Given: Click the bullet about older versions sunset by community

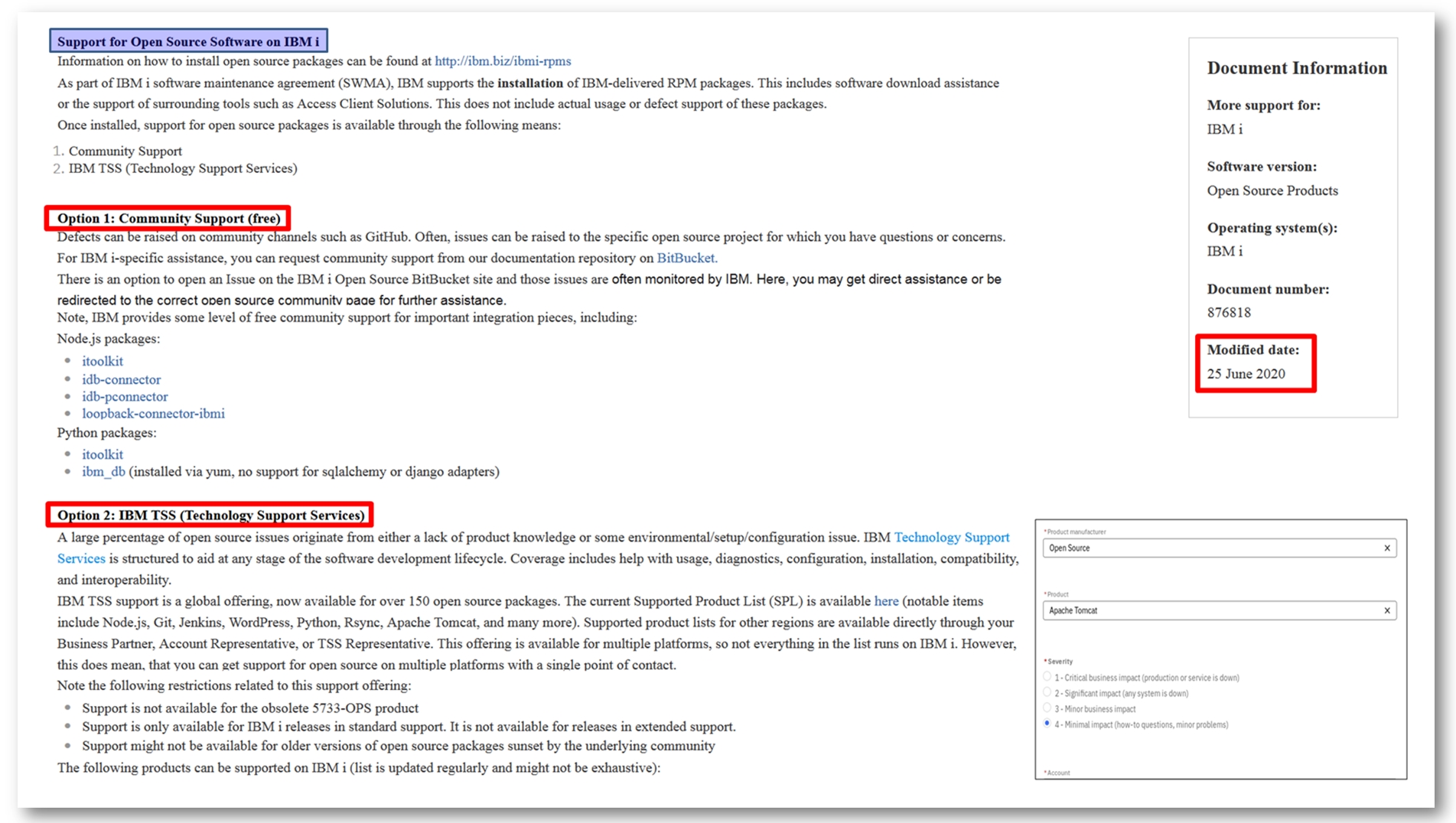Looking at the screenshot, I should point(399,746).
